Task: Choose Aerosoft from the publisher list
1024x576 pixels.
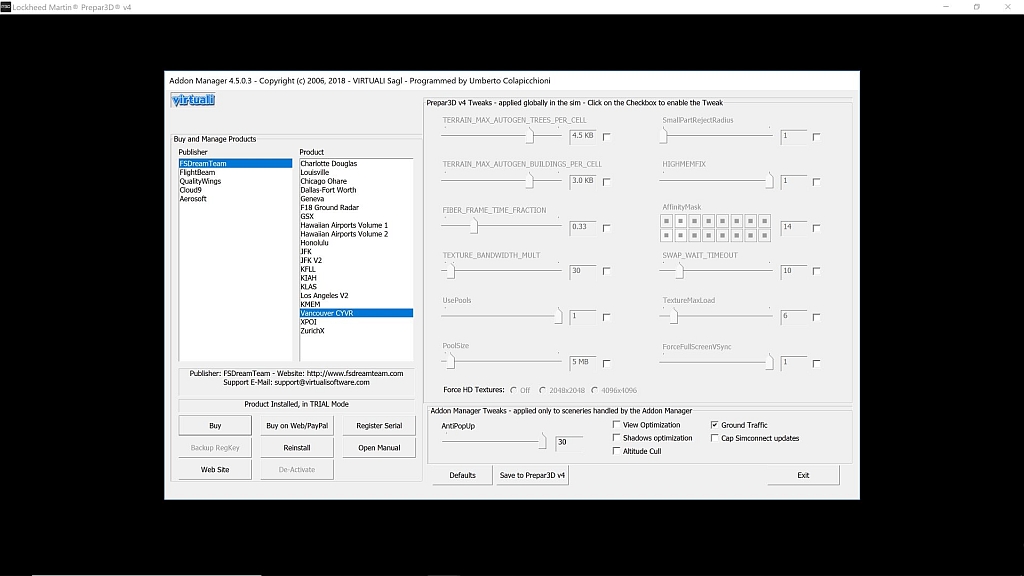Action: 193,199
